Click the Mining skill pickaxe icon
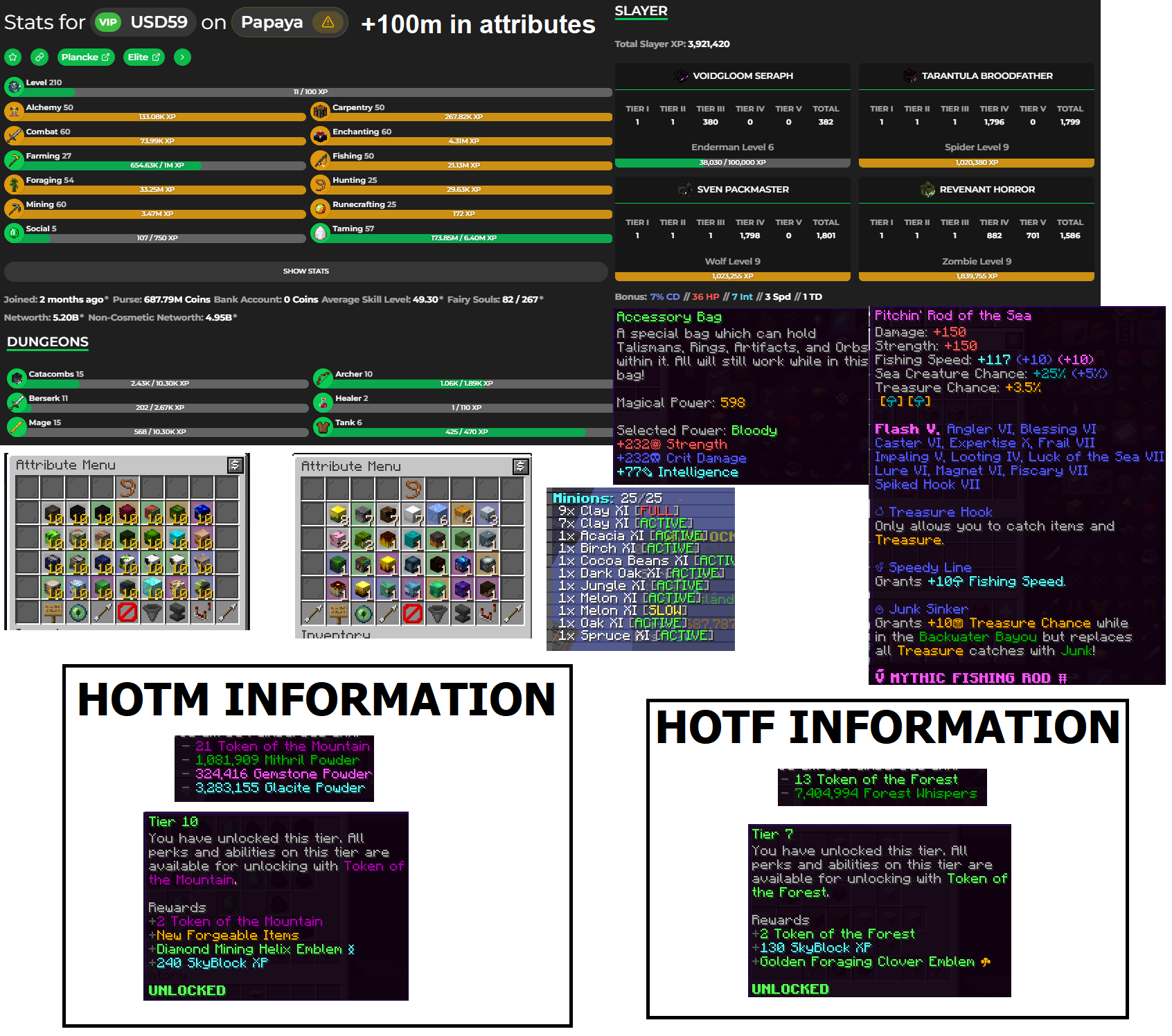The height and width of the screenshot is (1036, 1172). [x=14, y=209]
